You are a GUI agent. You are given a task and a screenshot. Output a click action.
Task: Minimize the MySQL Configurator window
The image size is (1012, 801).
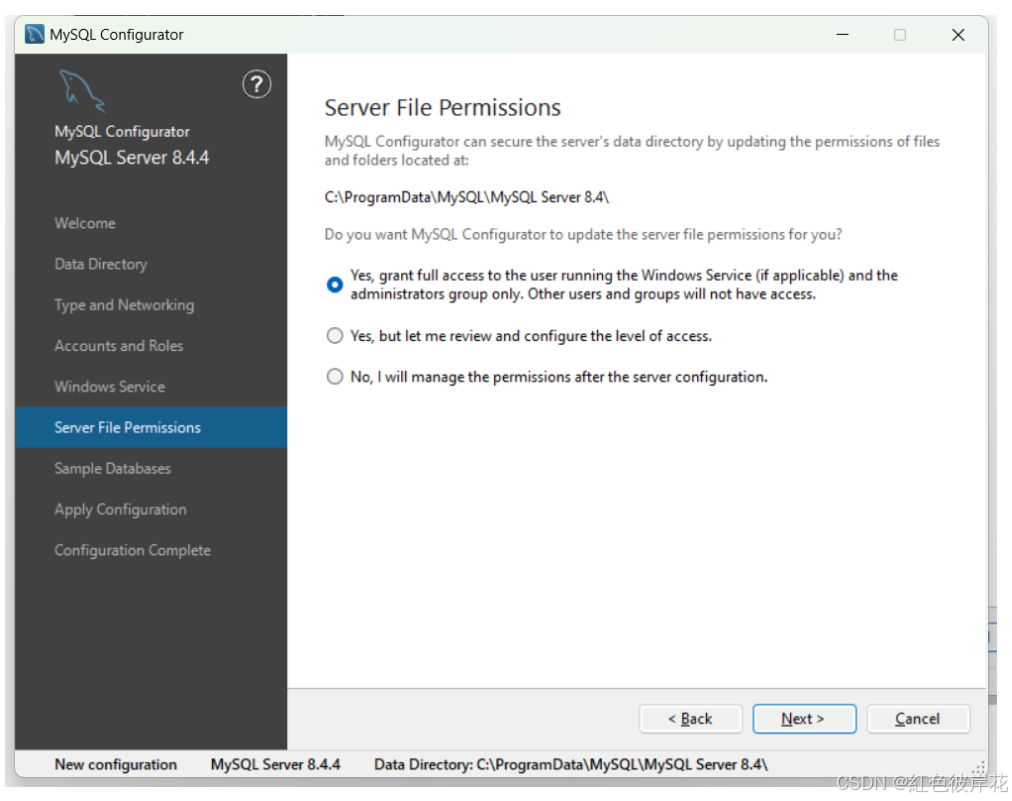pos(842,34)
